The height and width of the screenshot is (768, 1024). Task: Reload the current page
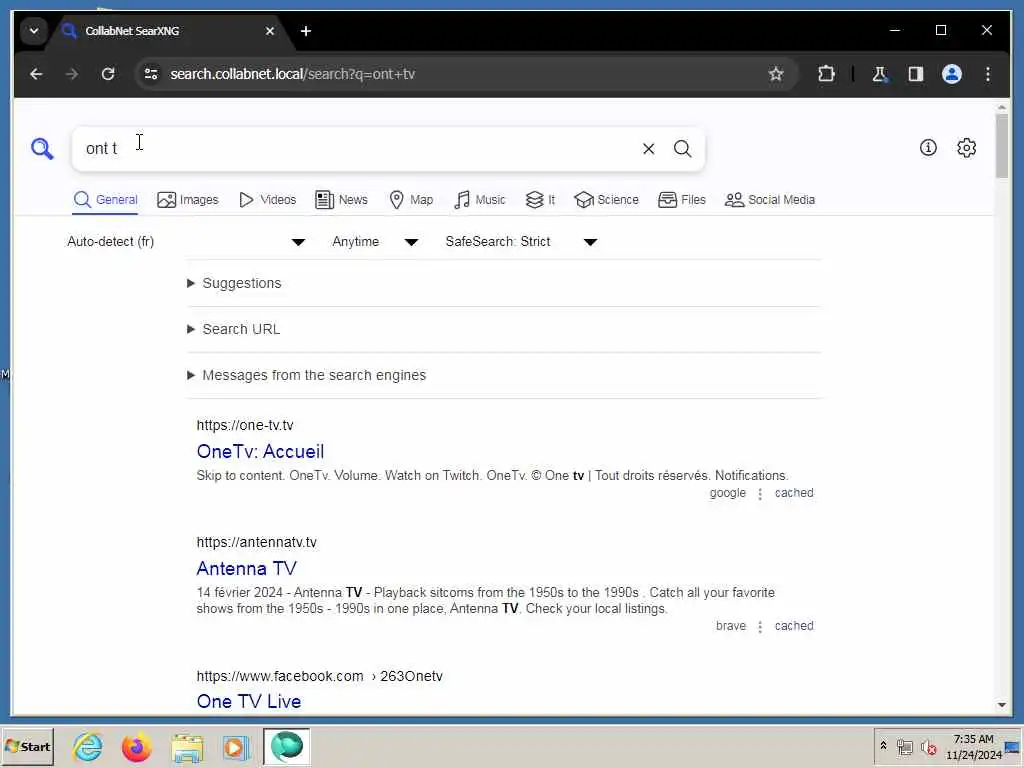[108, 74]
